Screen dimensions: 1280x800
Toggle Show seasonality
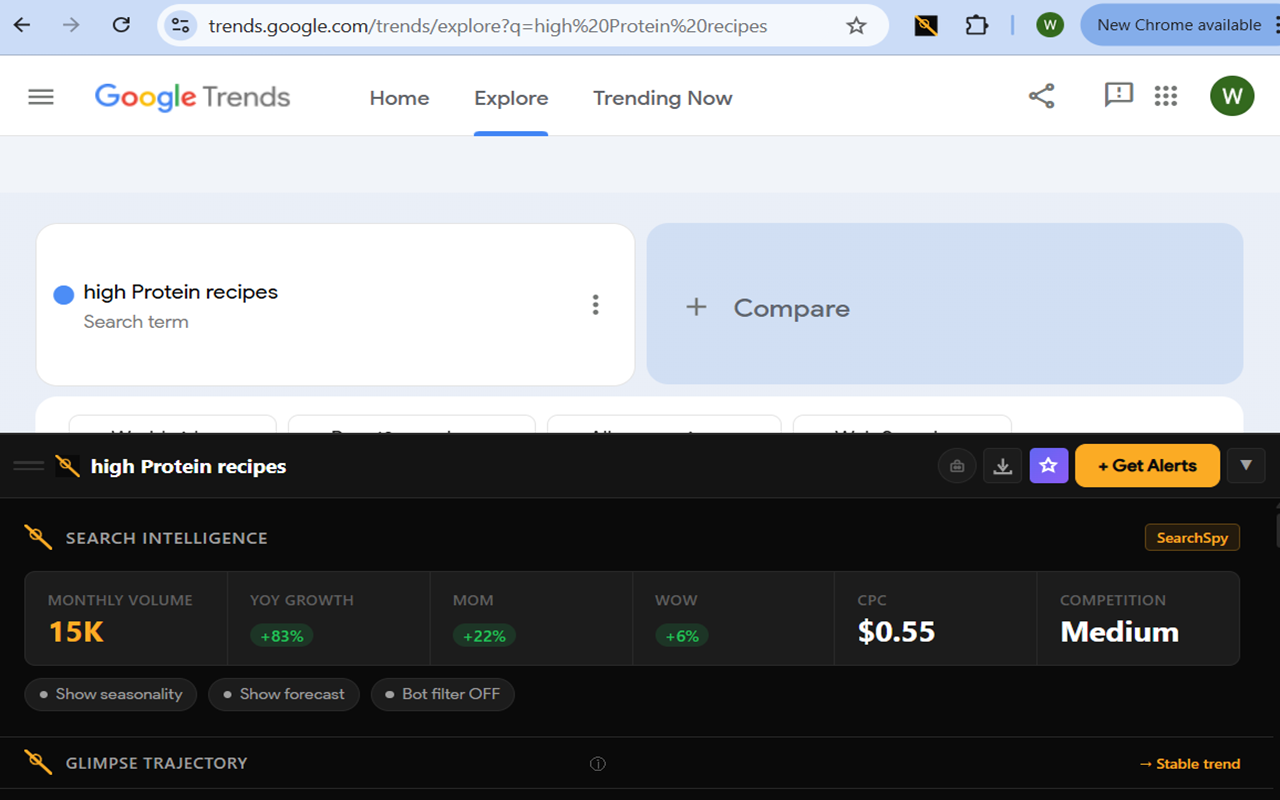[x=110, y=694]
